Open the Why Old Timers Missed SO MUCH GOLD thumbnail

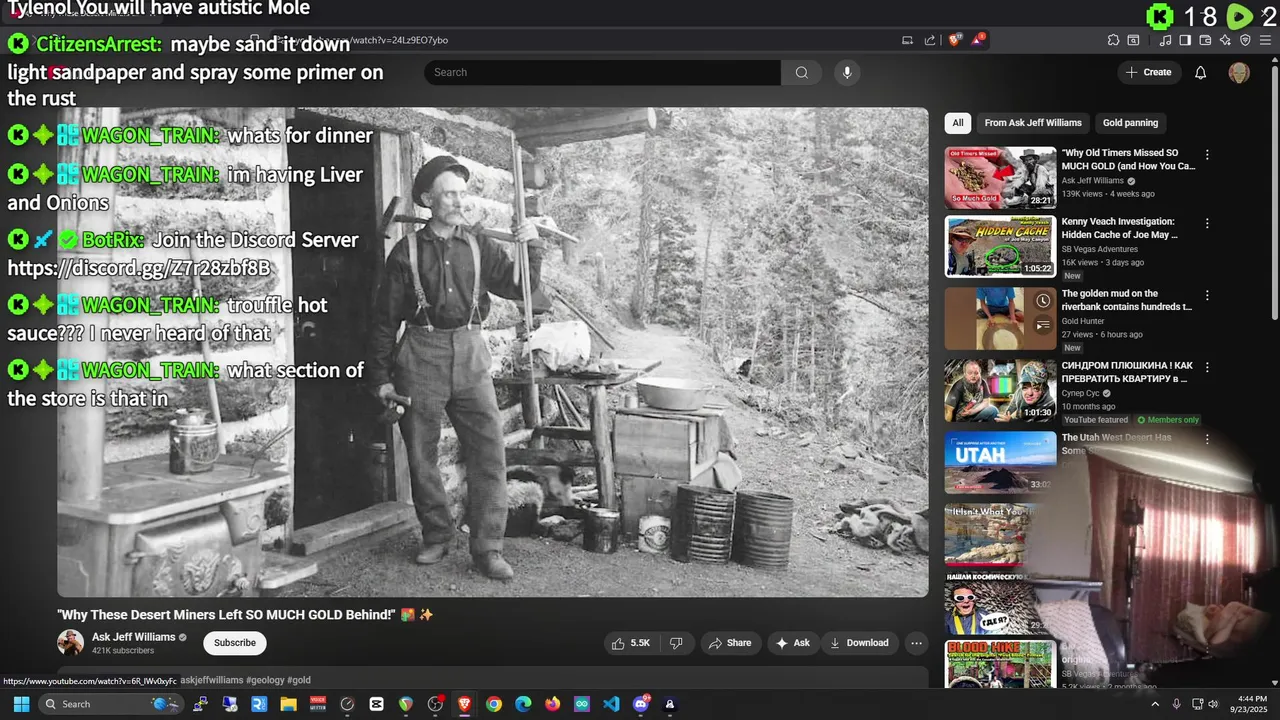click(1000, 178)
